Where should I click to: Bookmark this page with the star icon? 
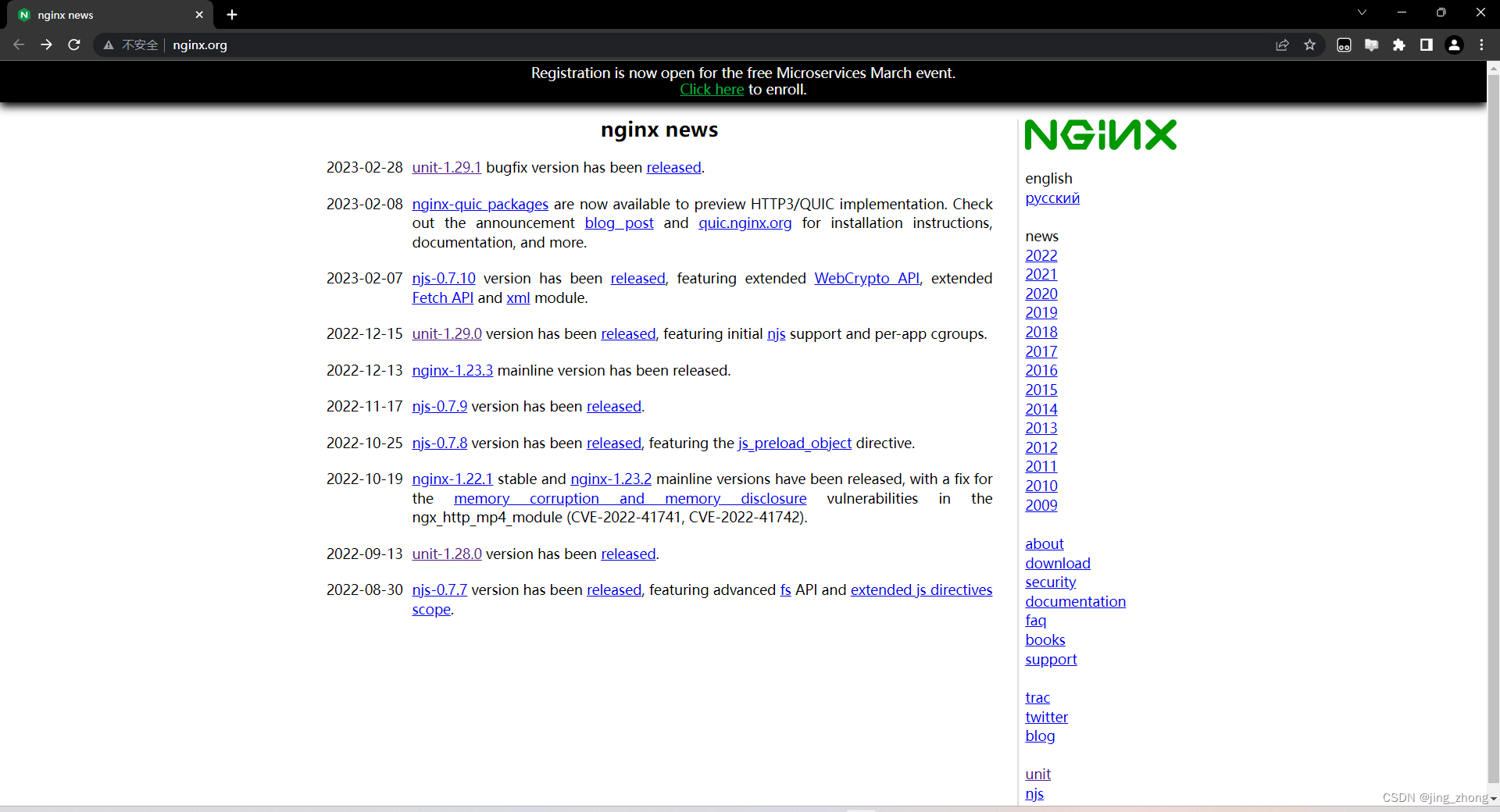[x=1310, y=45]
